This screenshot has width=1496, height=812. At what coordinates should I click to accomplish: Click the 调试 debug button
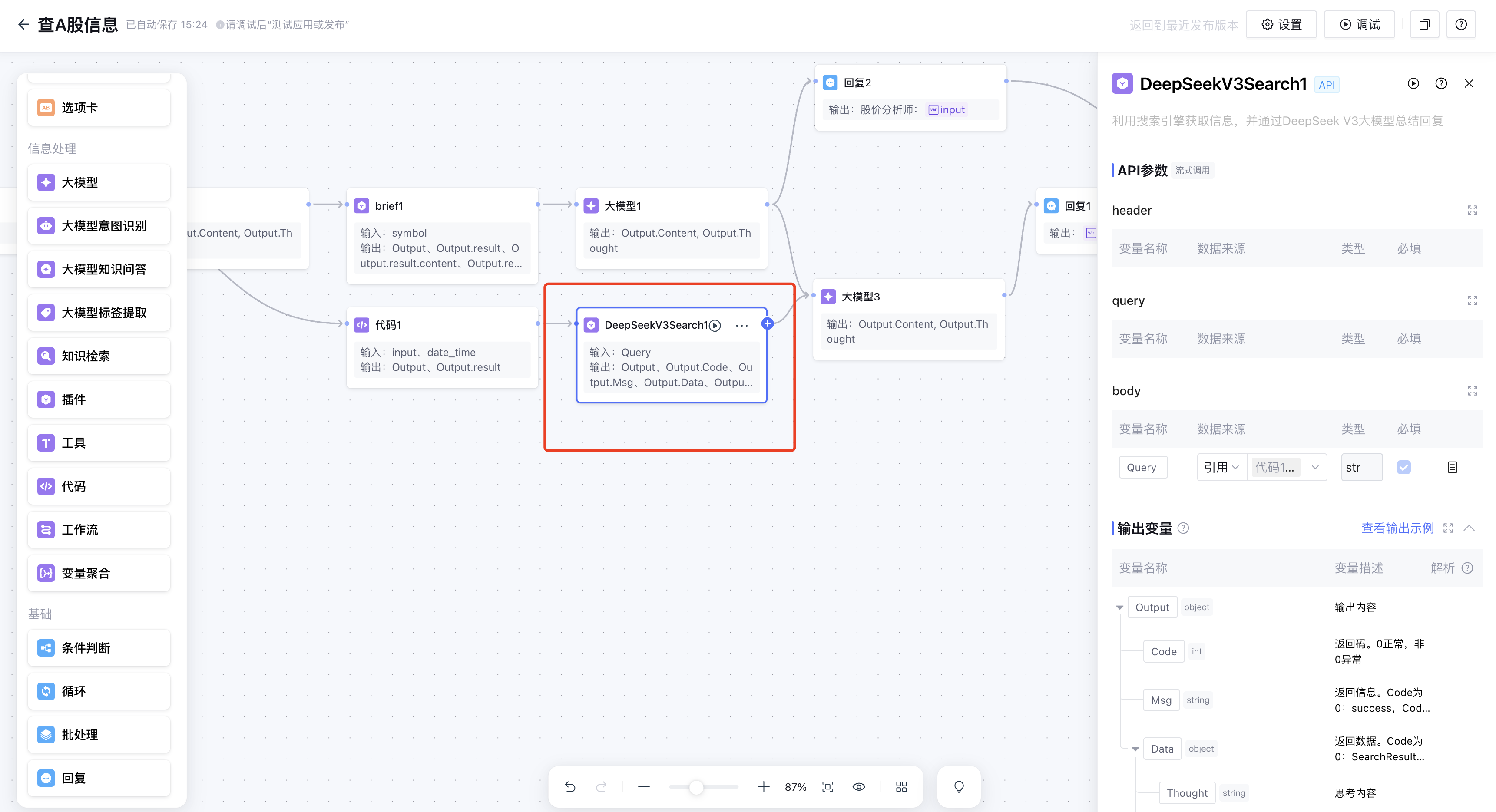[x=1359, y=24]
